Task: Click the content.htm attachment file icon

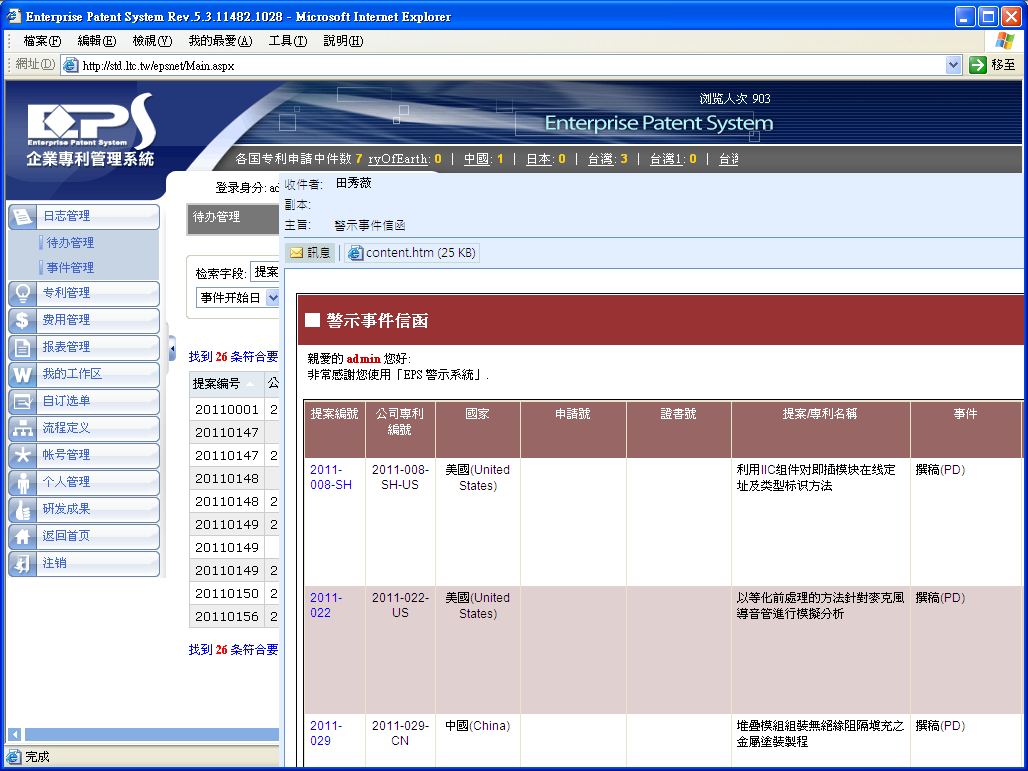Action: 355,253
